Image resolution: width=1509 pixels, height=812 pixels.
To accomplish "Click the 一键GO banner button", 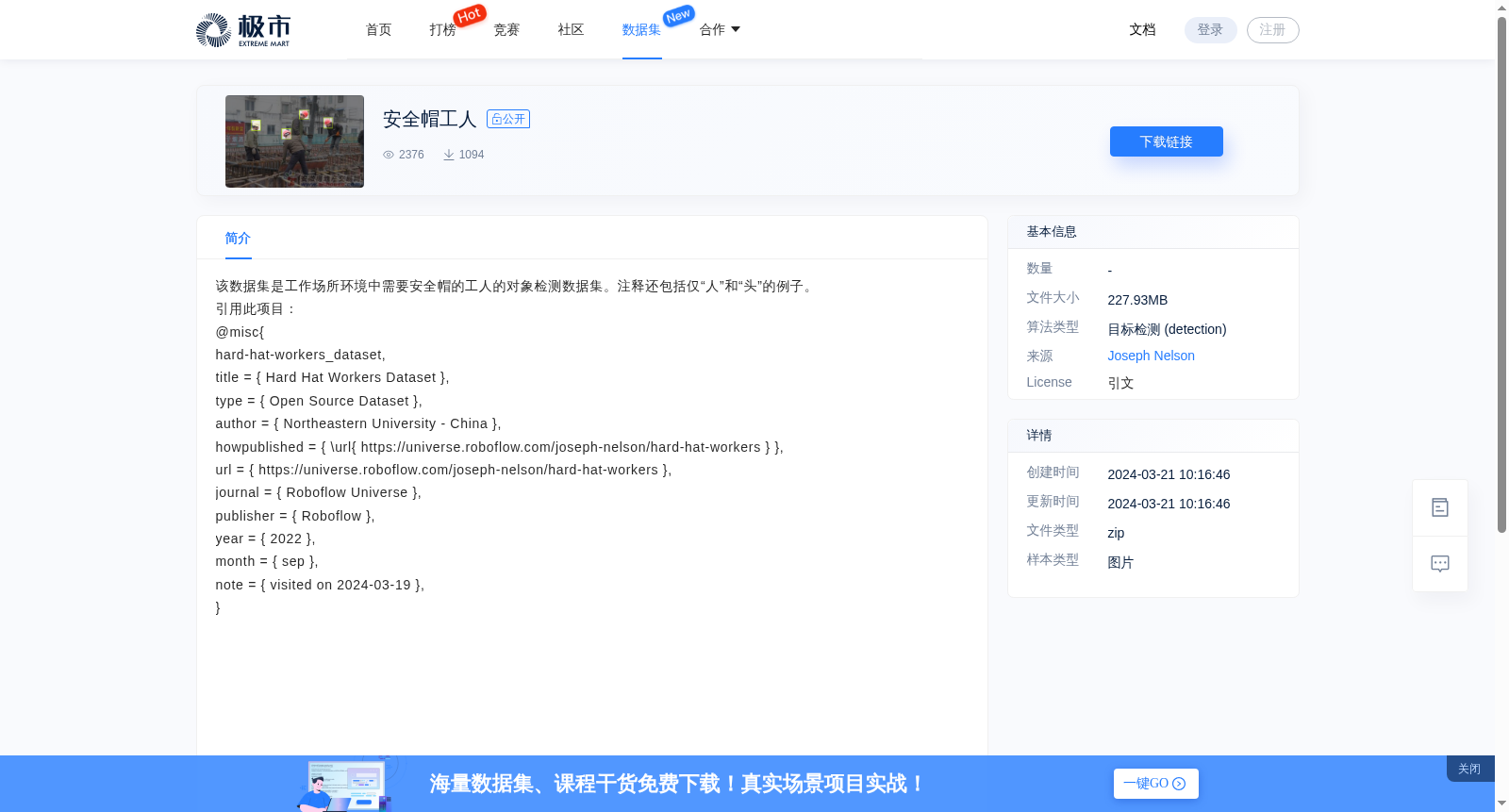I will [x=1156, y=784].
